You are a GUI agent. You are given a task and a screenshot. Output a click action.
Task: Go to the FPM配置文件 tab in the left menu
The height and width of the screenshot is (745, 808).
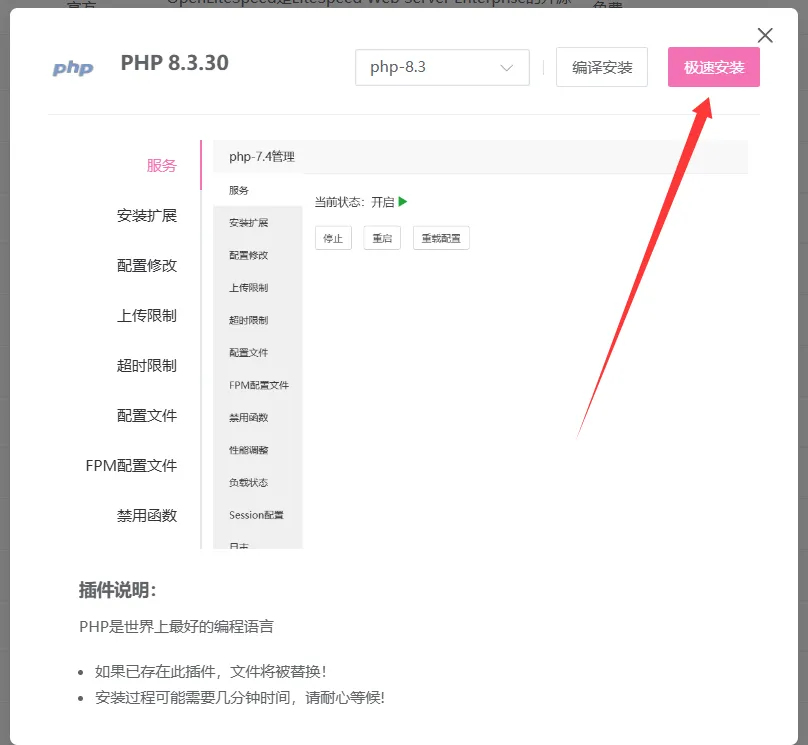131,465
